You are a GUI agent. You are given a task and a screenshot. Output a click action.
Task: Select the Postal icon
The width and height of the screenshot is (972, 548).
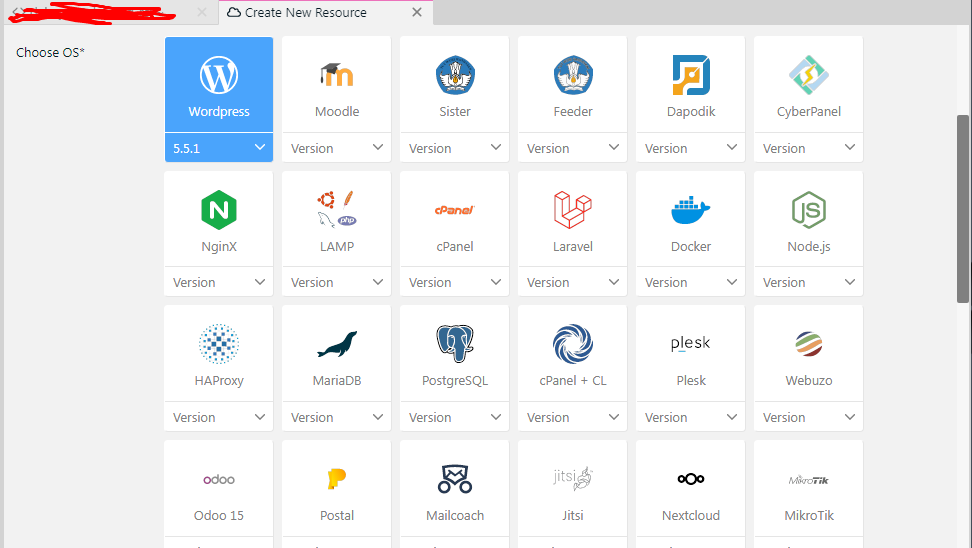337,479
